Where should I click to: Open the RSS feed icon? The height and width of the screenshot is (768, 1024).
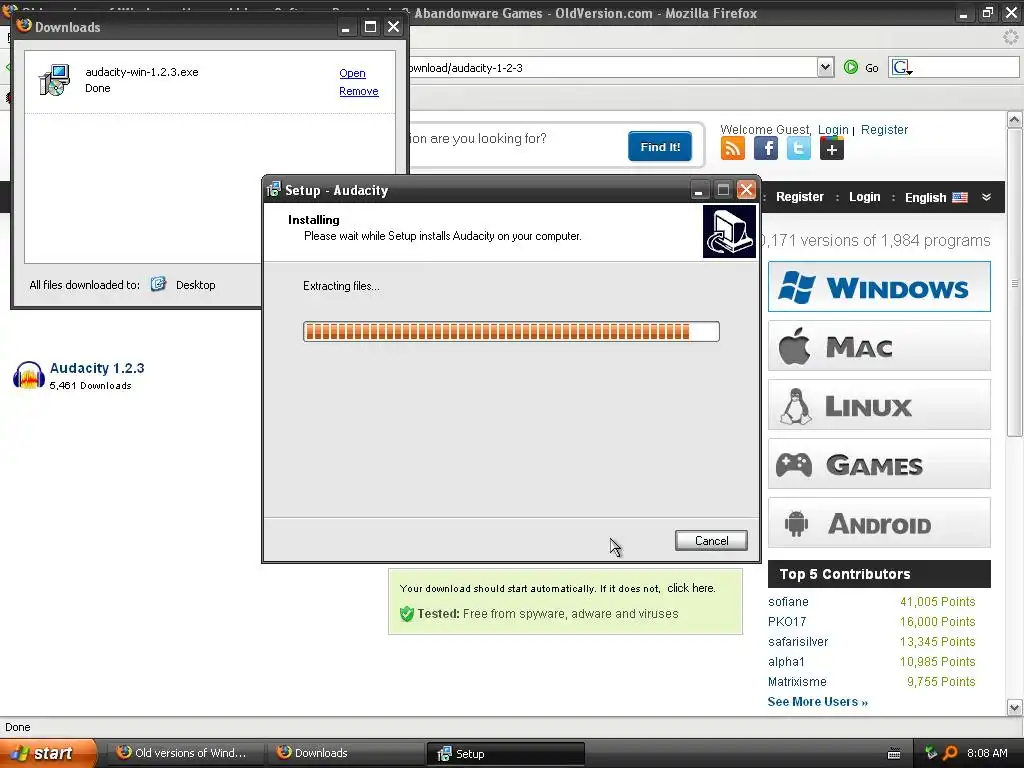(732, 149)
